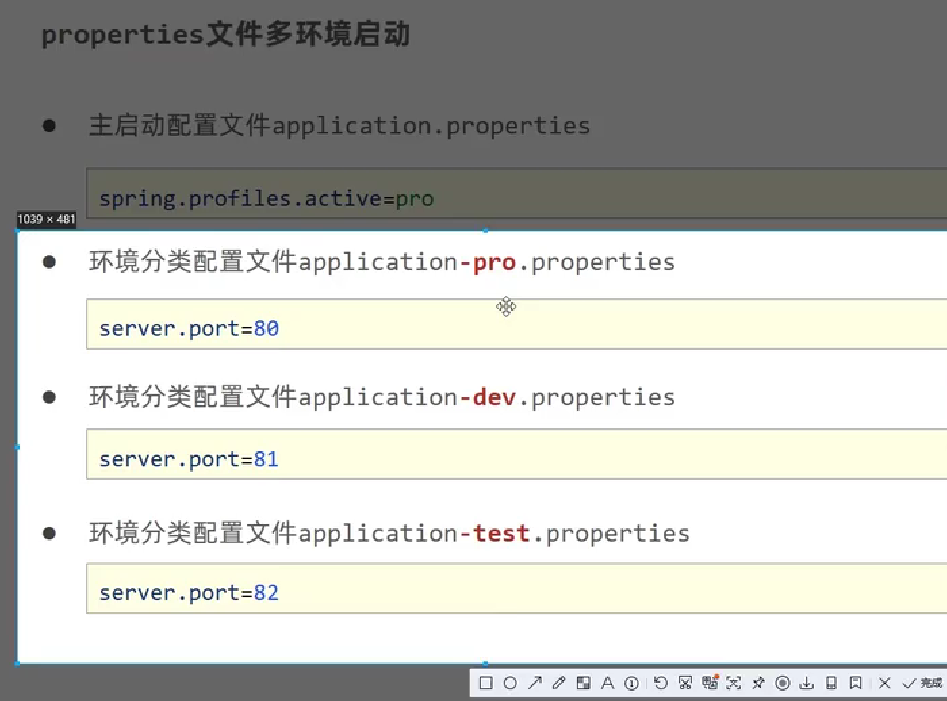Click the bookmark collect icon
The width and height of the screenshot is (947, 701).
[855, 683]
